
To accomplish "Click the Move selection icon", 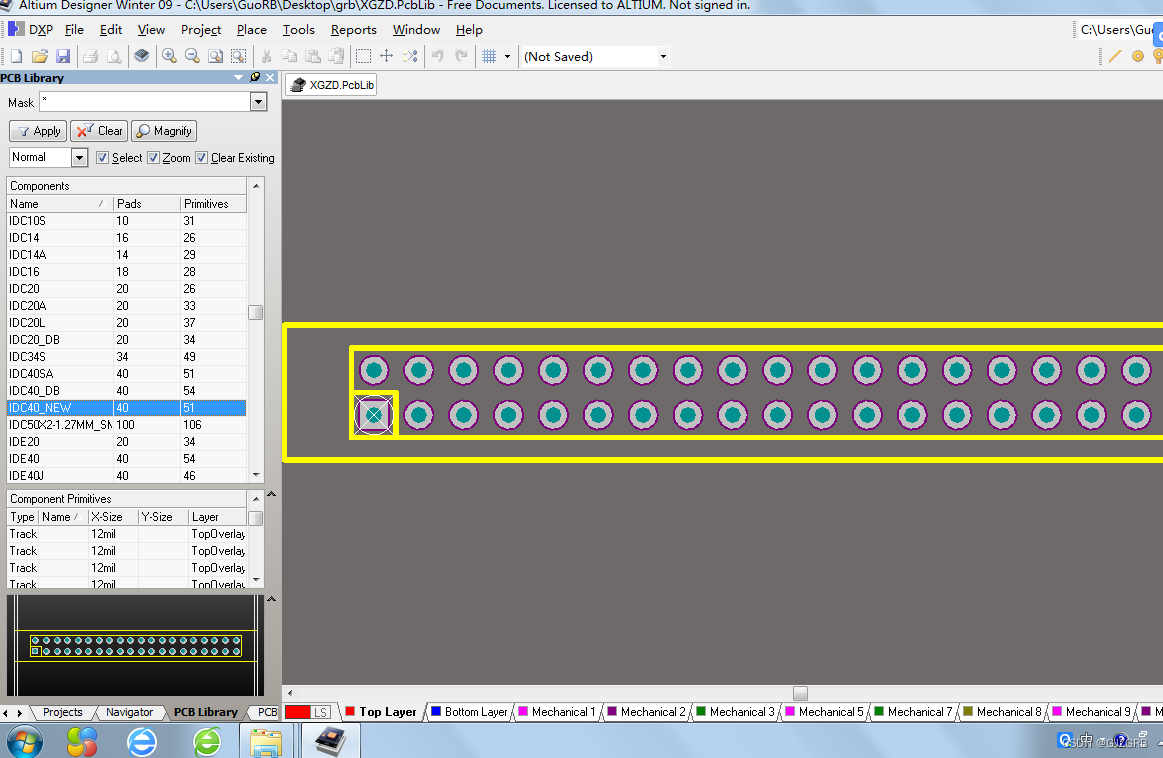I will 386,56.
